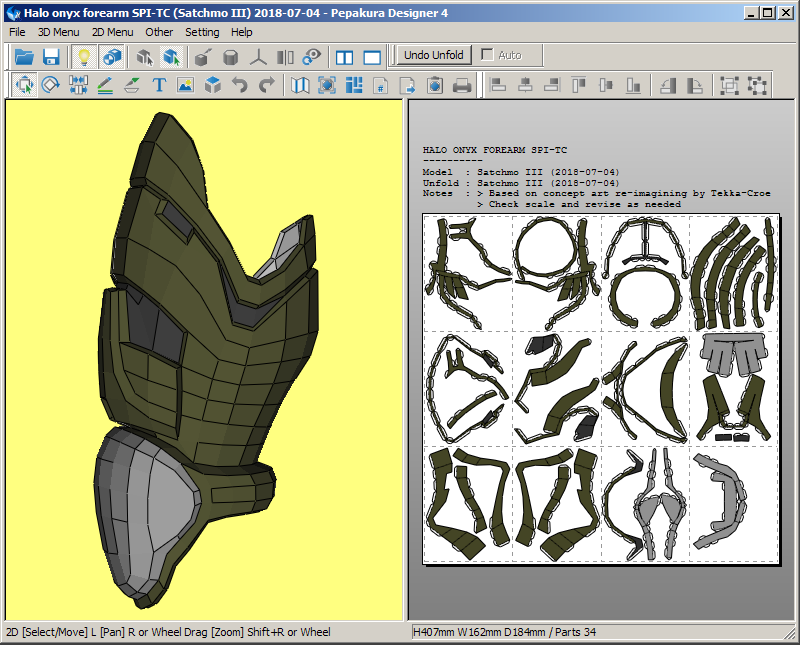The height and width of the screenshot is (645, 800).
Task: Expand the Setting menu
Action: [x=202, y=32]
